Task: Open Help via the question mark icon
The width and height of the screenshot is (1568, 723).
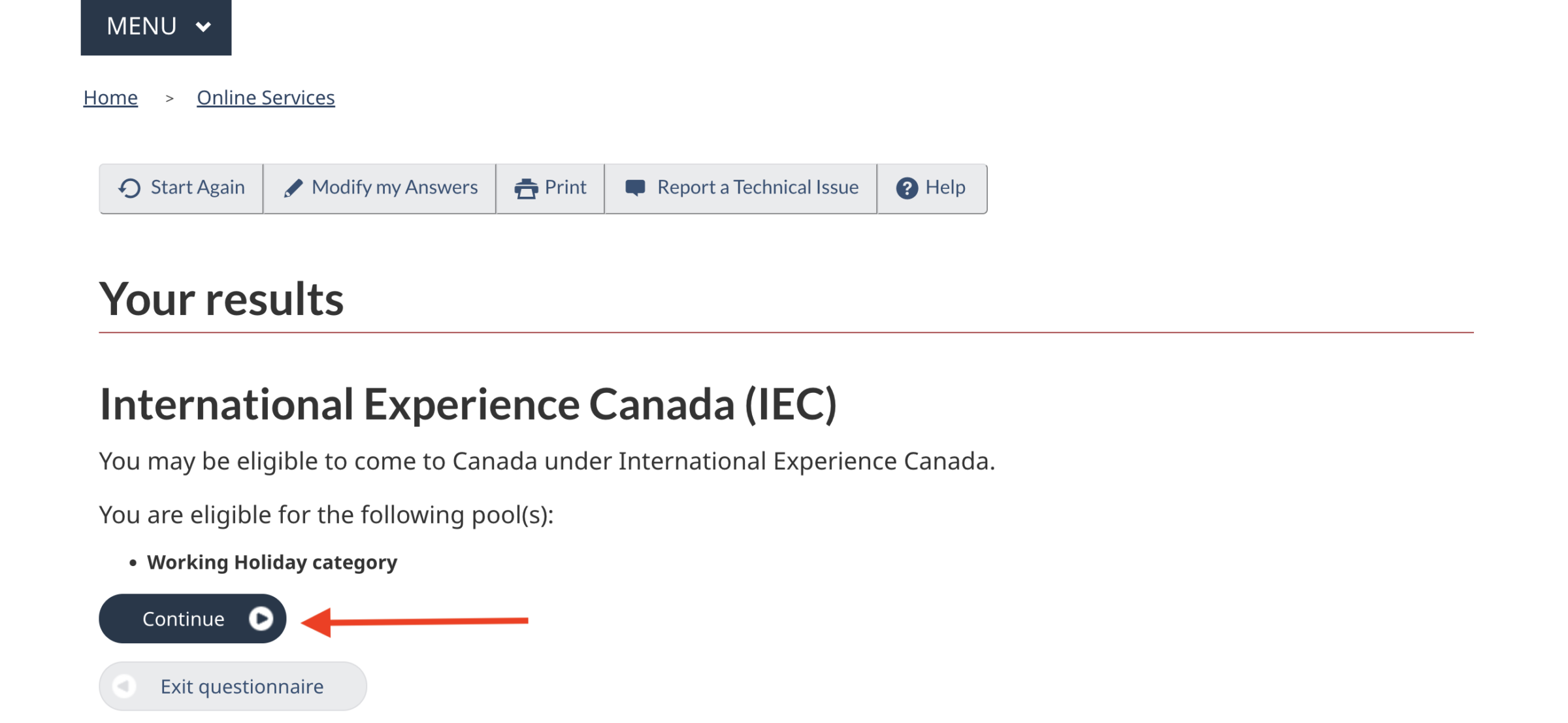Action: pyautogui.click(x=907, y=188)
